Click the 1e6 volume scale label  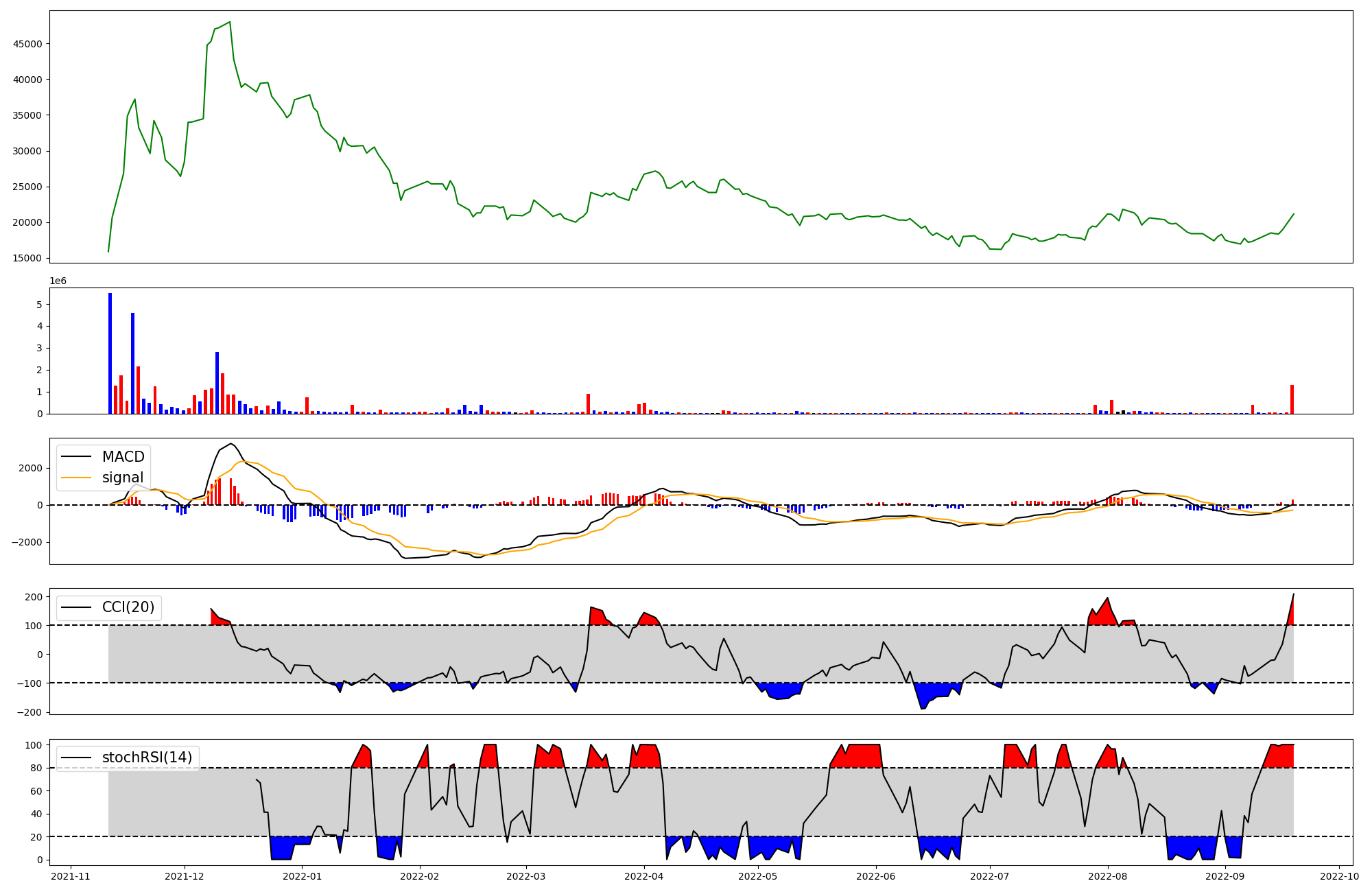click(x=58, y=281)
